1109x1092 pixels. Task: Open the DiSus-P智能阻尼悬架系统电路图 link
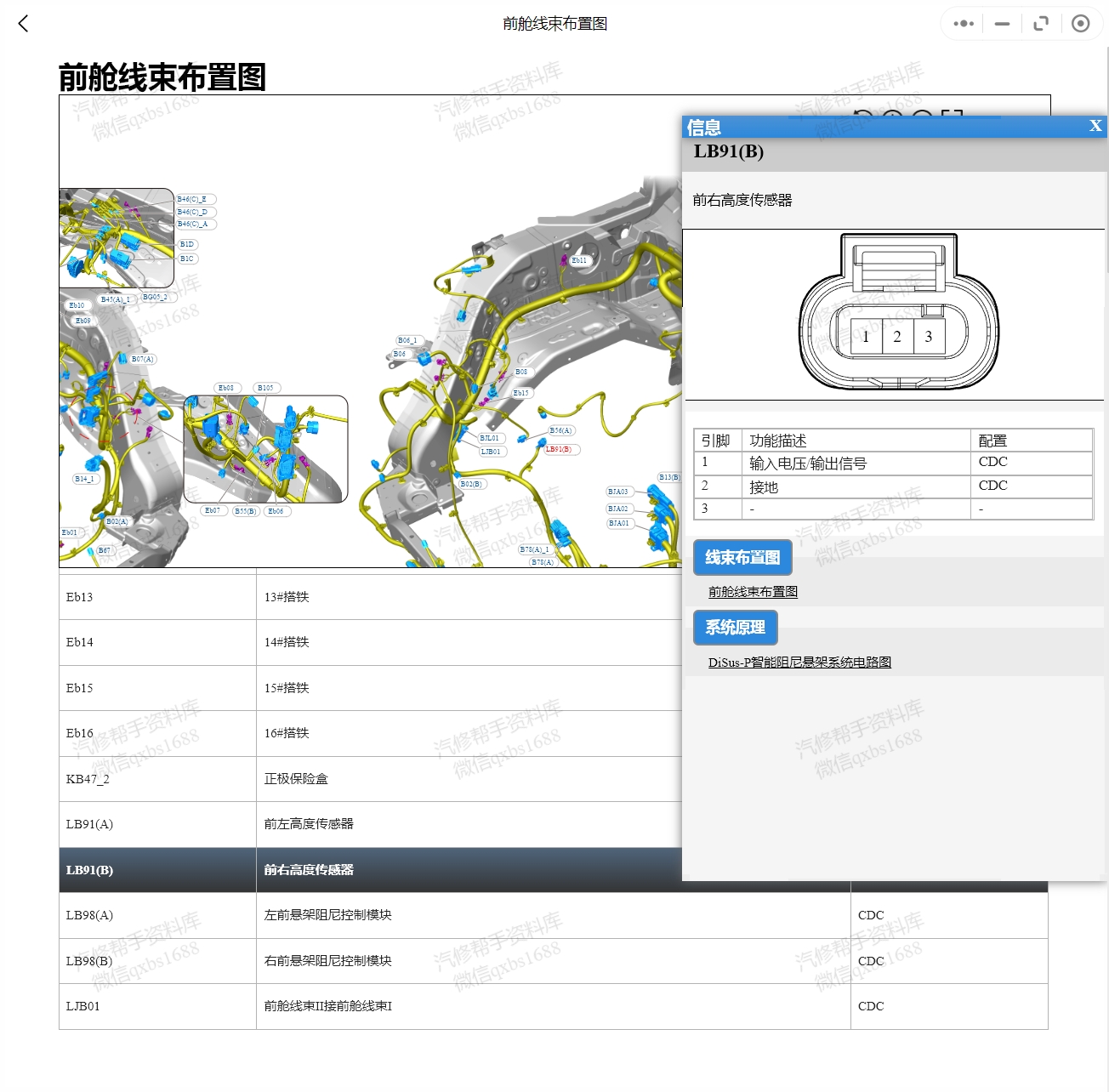[x=799, y=662]
